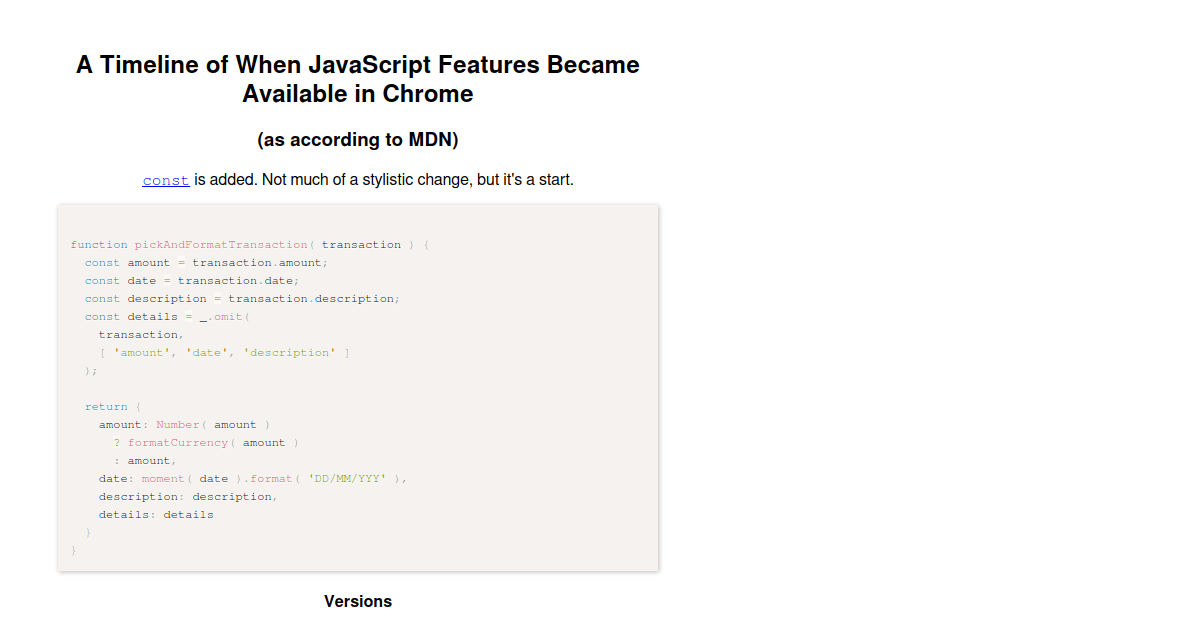Click the 'details: details' line
1200x630 pixels.
[156, 515]
